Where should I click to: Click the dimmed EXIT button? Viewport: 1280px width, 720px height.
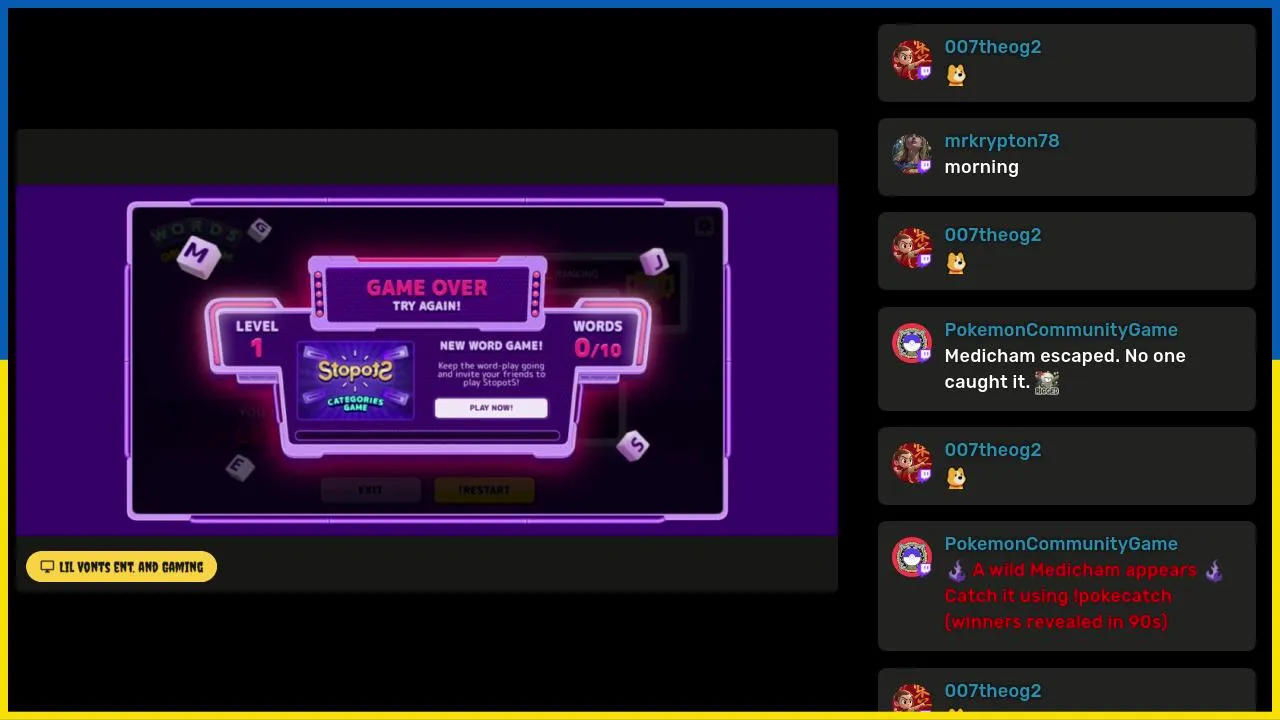click(370, 490)
